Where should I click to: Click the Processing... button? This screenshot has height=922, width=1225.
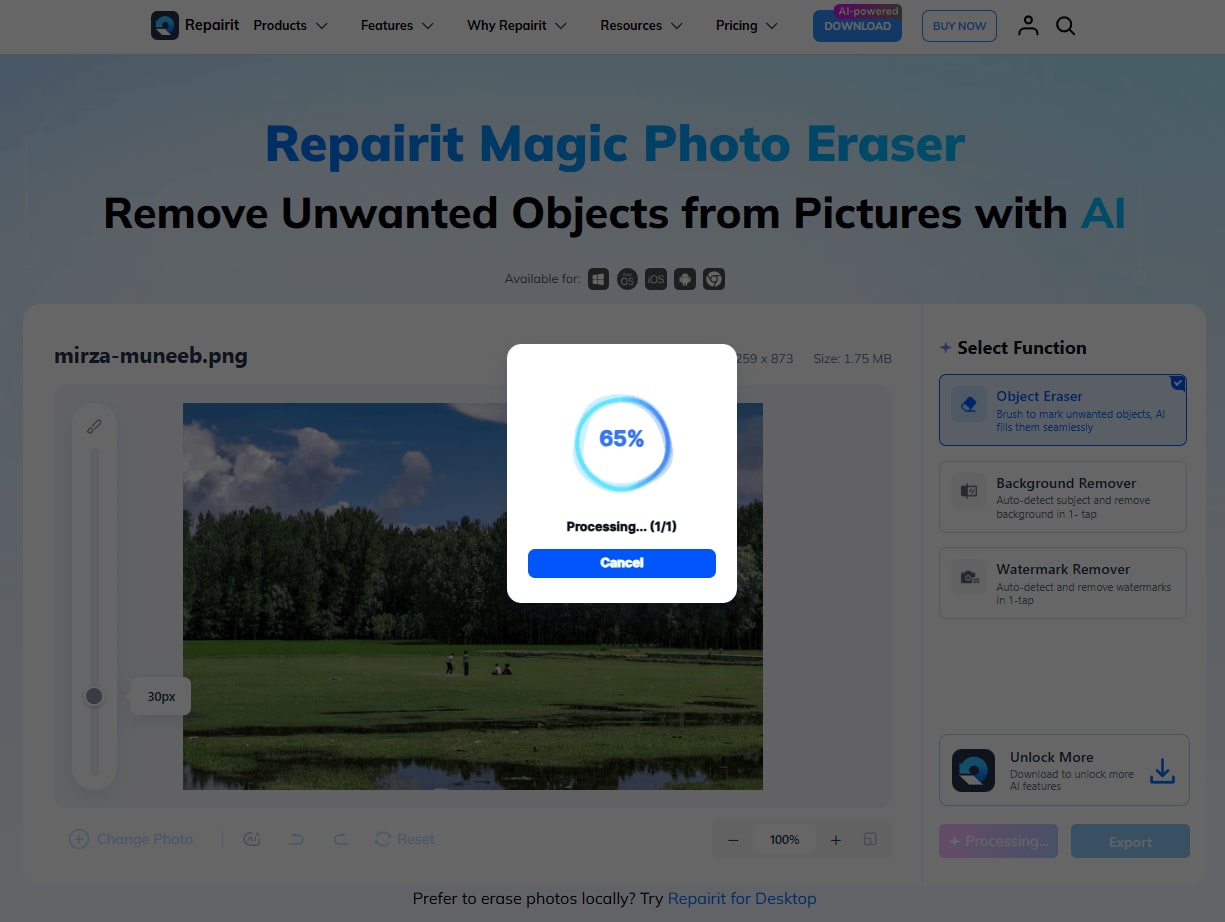click(999, 842)
